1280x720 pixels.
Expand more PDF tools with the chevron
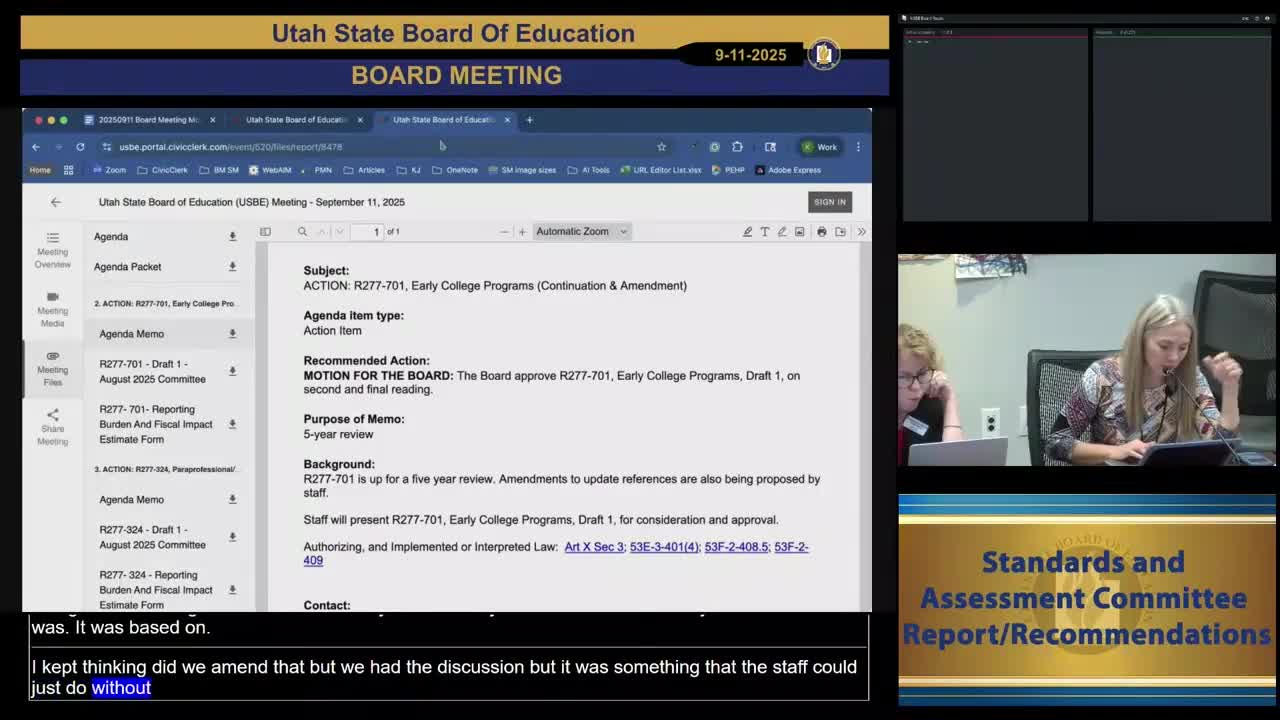[861, 231]
